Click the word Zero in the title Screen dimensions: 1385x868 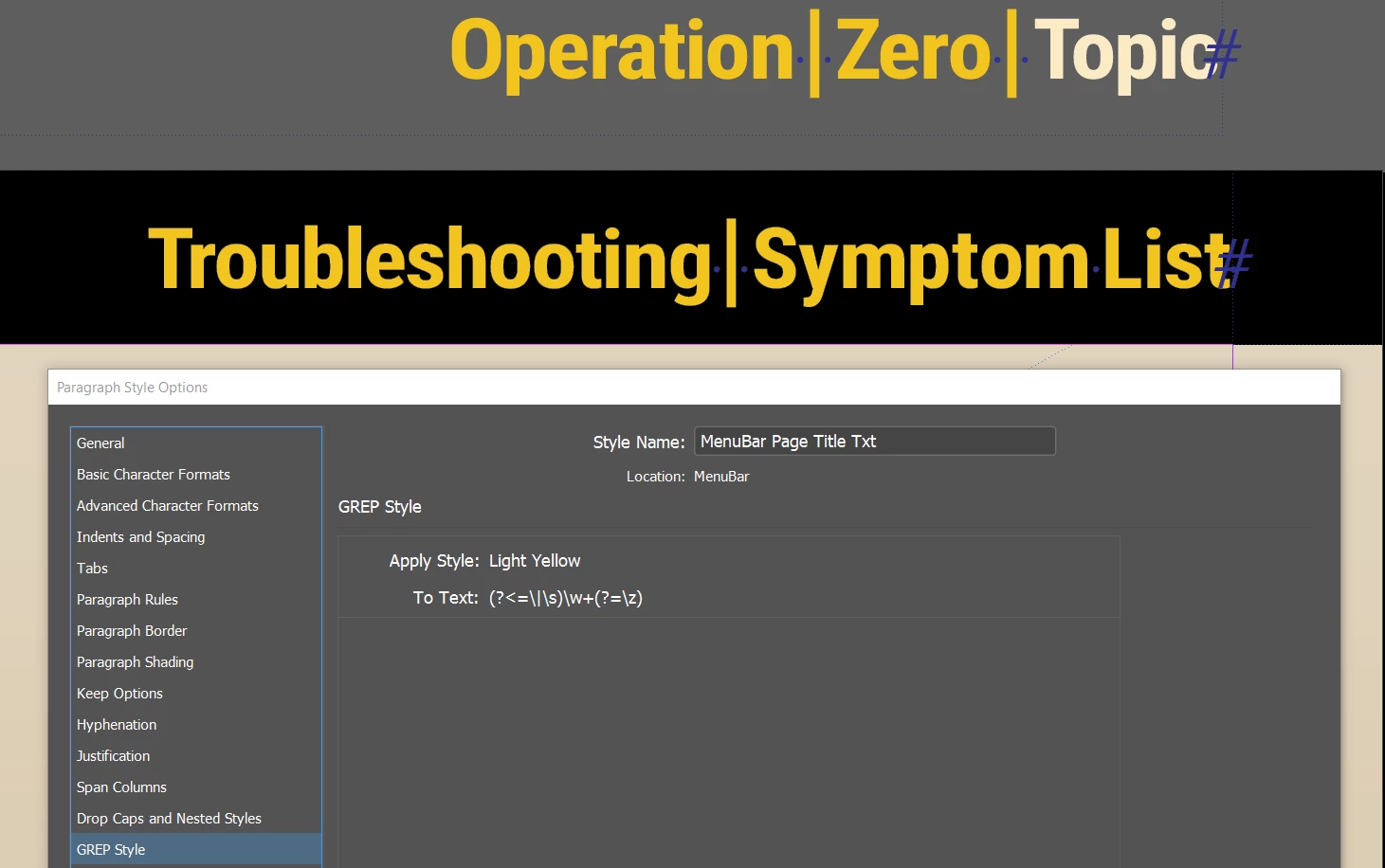coord(913,52)
